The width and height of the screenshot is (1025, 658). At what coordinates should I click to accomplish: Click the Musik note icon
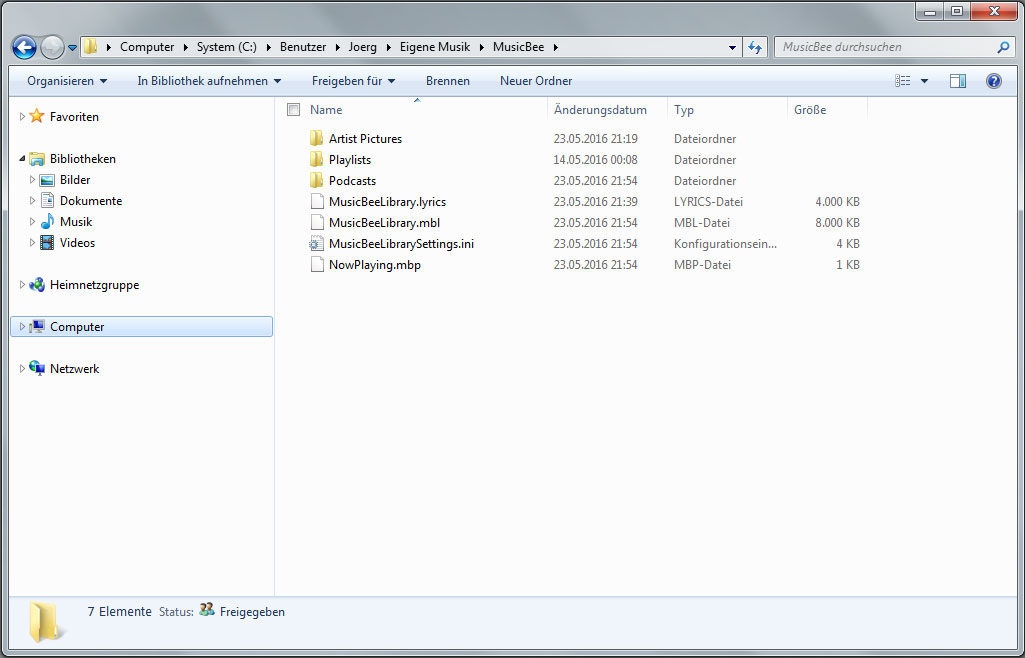tap(47, 222)
